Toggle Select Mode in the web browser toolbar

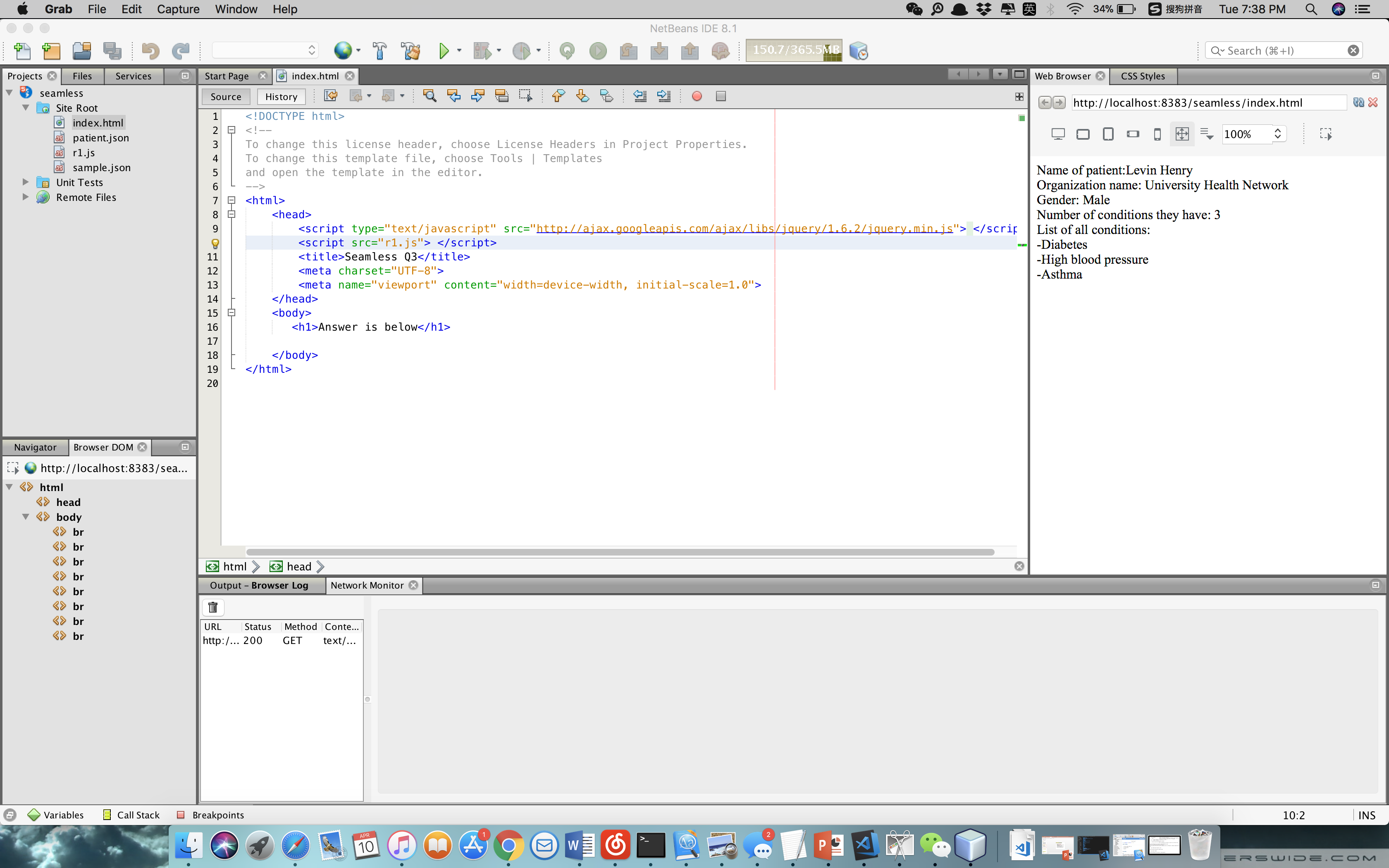point(1325,134)
